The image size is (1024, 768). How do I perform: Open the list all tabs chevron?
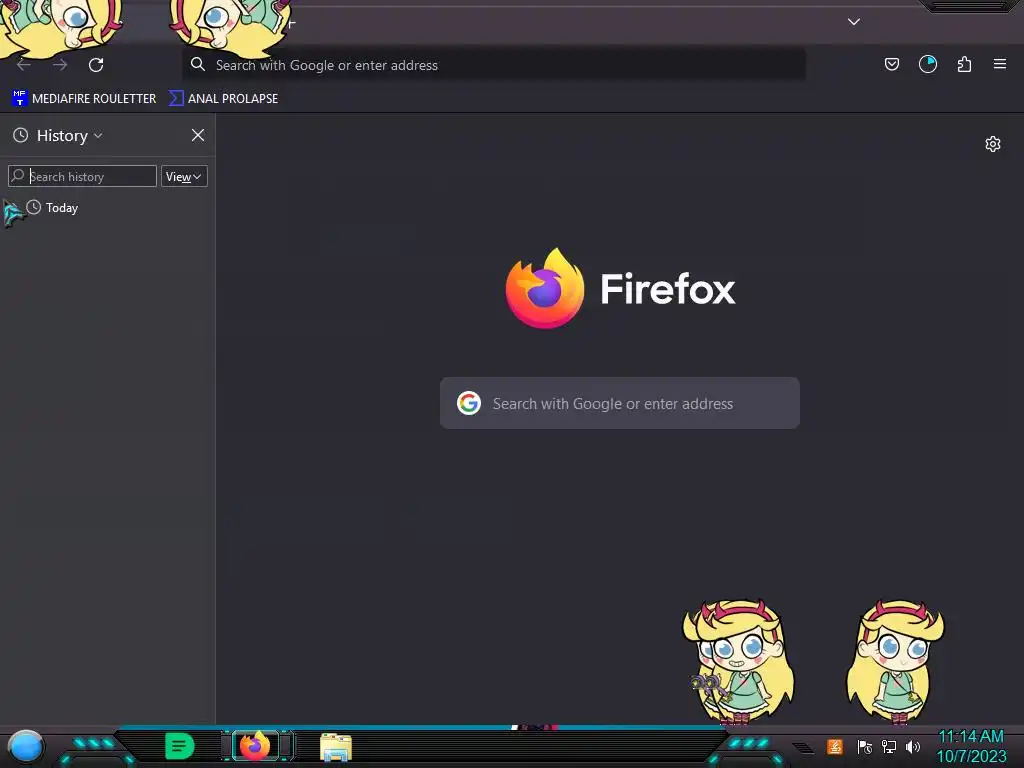(854, 22)
